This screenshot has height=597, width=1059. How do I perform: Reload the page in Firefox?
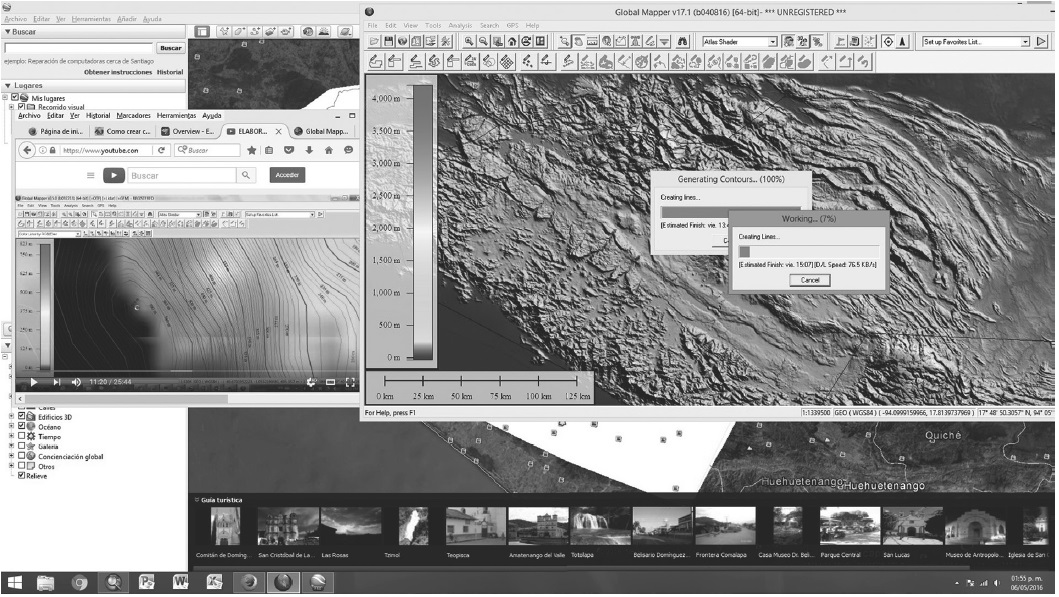click(161, 150)
